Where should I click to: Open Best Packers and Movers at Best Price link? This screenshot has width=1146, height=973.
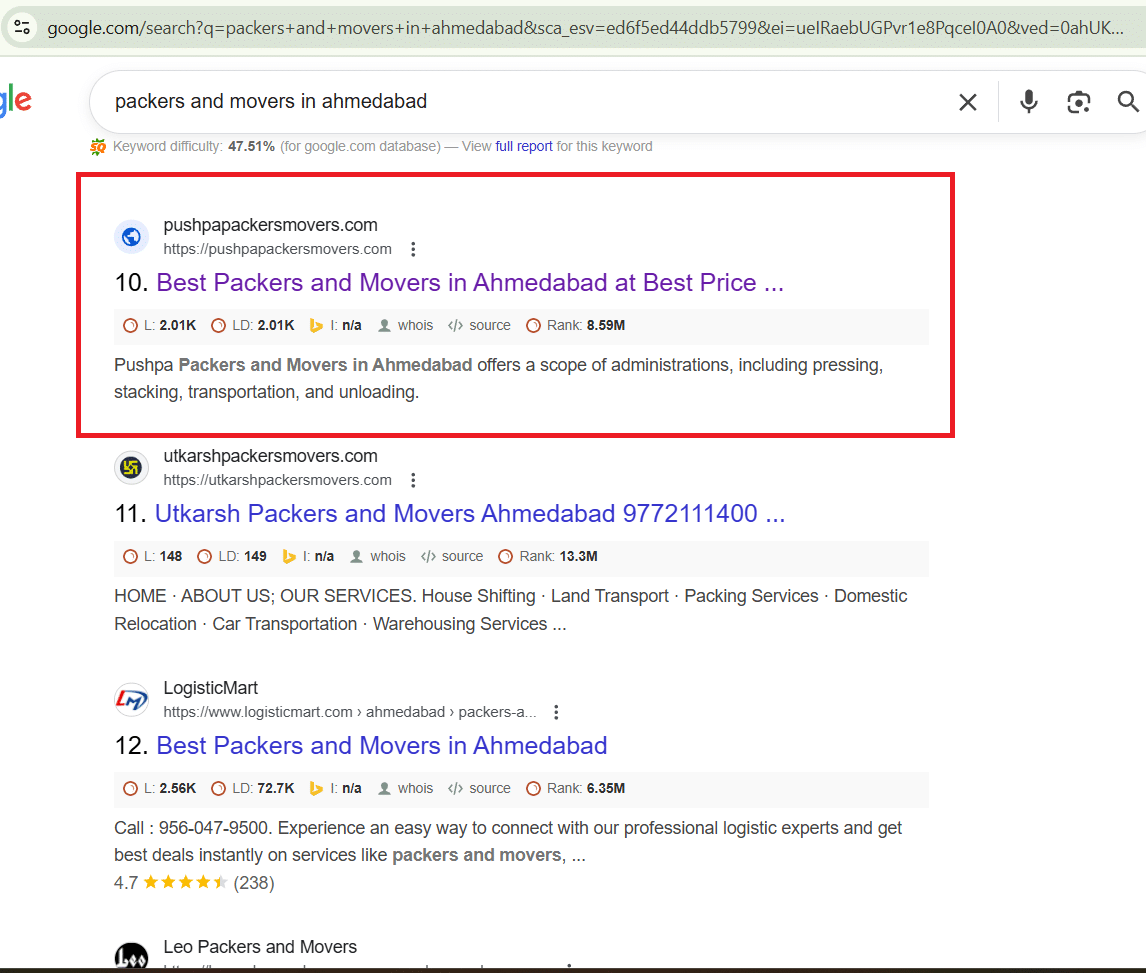coord(470,283)
